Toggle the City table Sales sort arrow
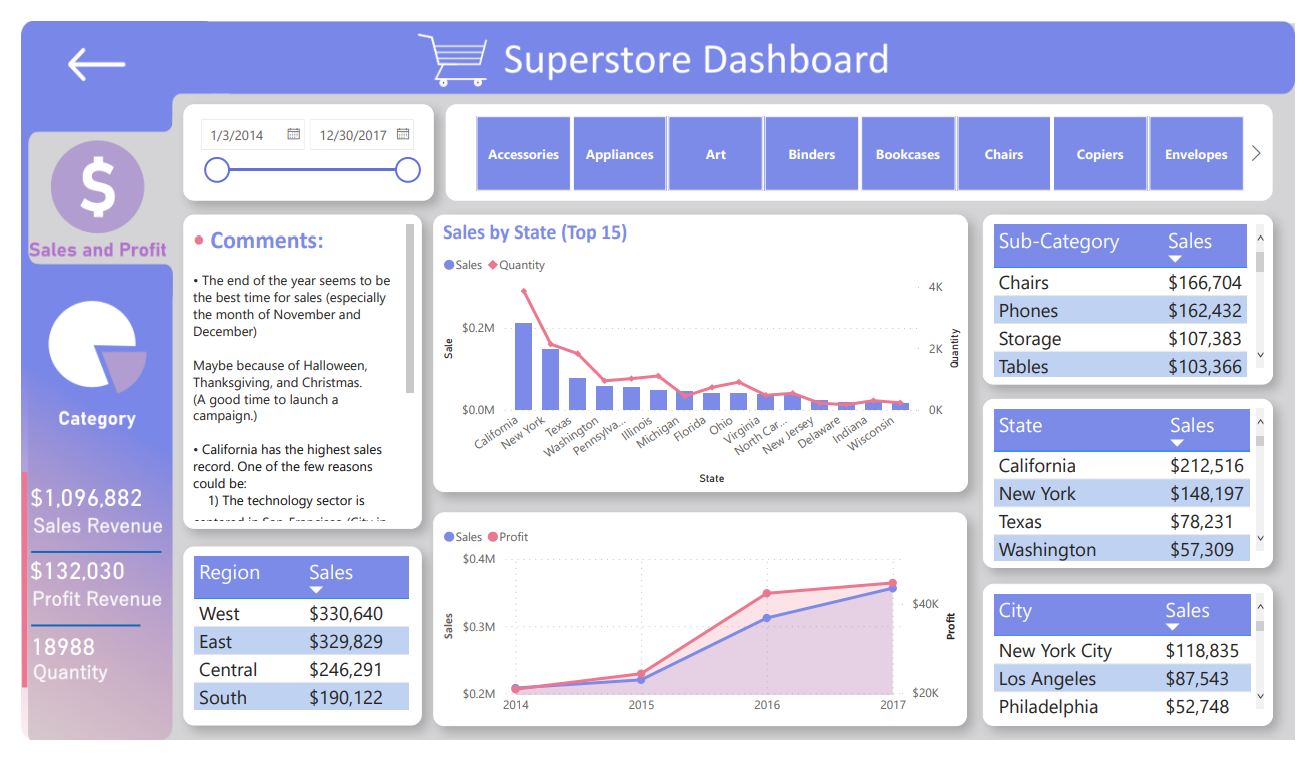This screenshot has height=757, width=1315. point(1172,628)
